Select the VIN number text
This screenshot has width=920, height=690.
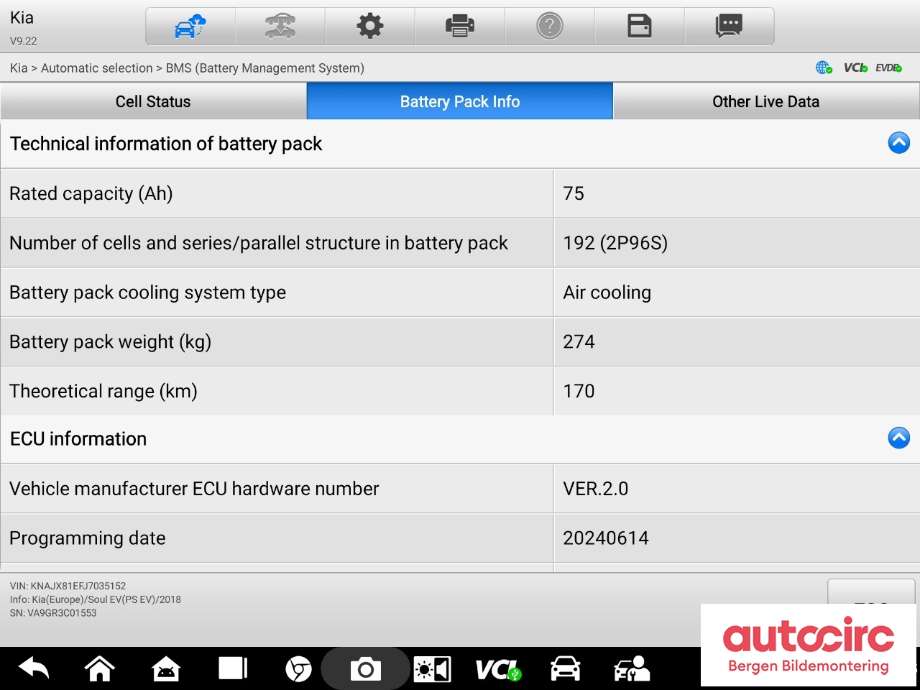pos(67,586)
